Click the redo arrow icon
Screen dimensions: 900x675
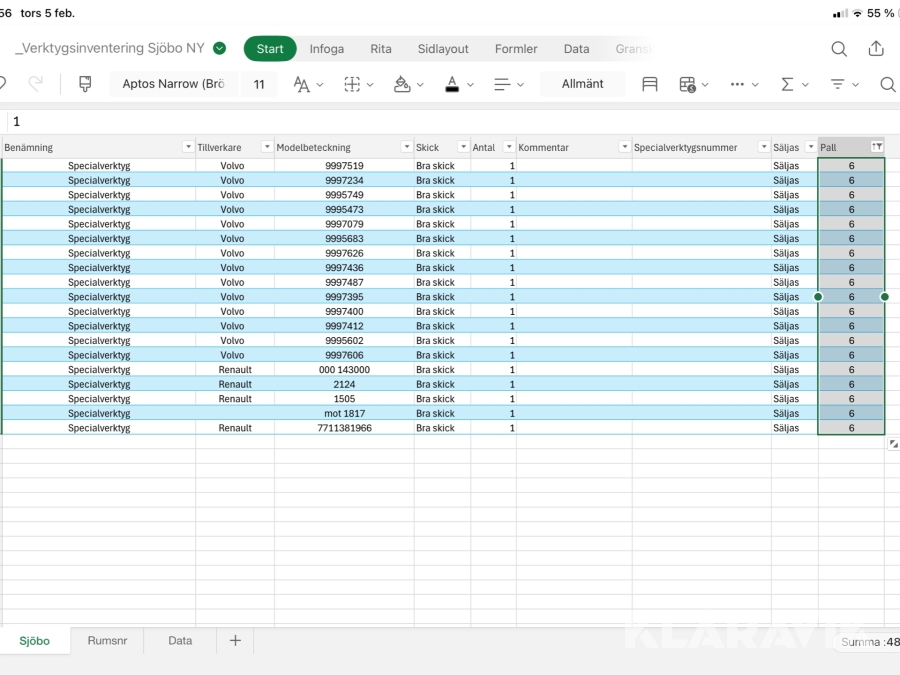pyautogui.click(x=36, y=84)
